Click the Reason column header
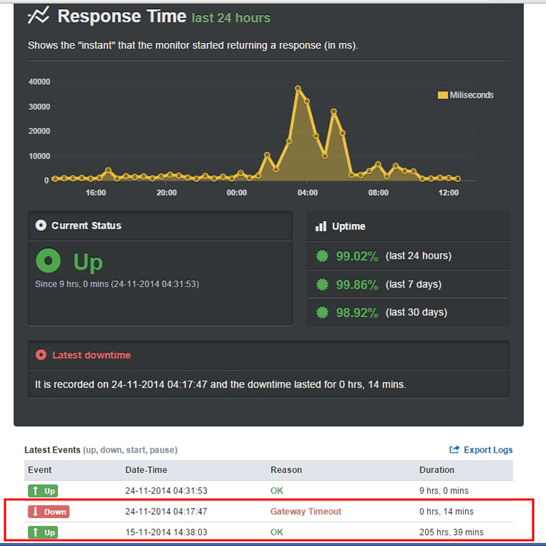This screenshot has height=546, width=546. point(286,470)
